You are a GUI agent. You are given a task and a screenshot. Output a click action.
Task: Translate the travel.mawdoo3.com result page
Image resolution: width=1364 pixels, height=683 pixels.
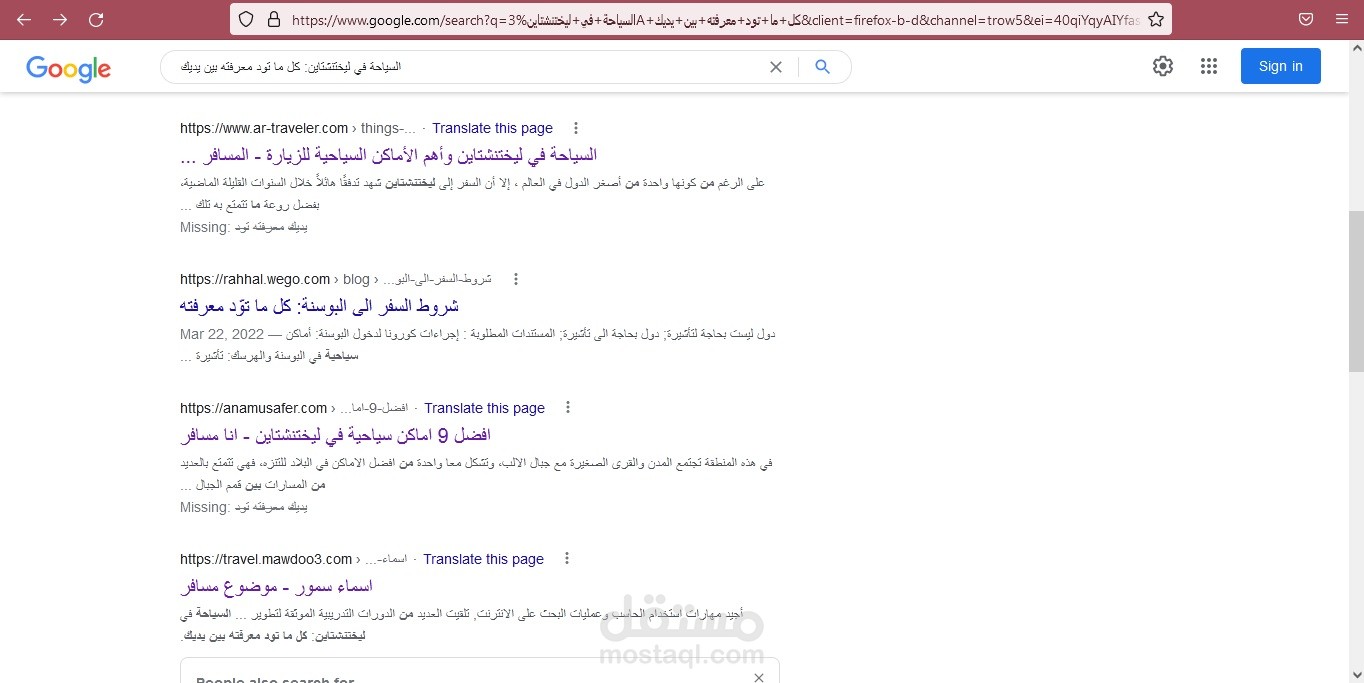[483, 559]
